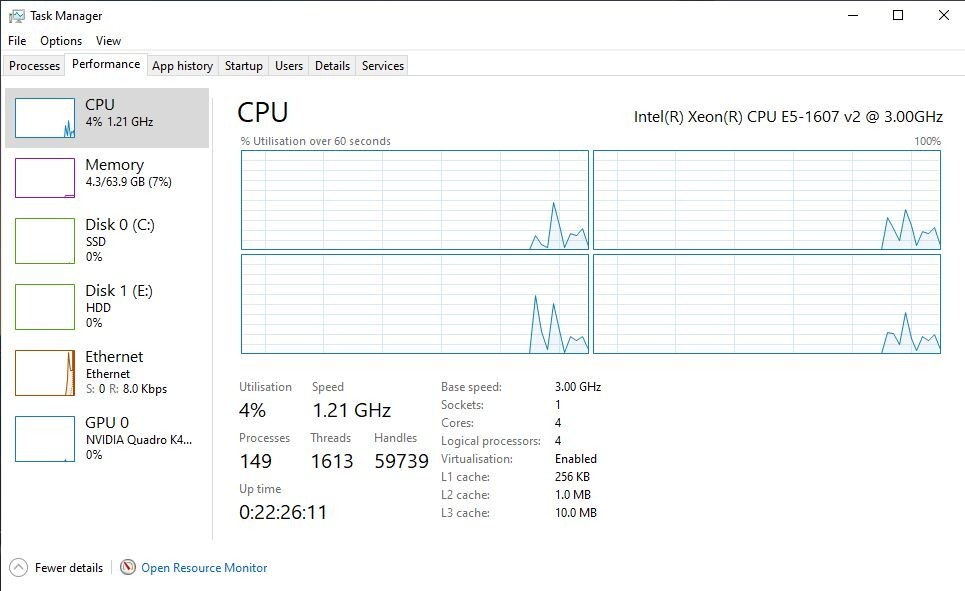Open the Disk 1 (E:) HDD graph
Viewport: 965px width, 591px height.
(45, 307)
